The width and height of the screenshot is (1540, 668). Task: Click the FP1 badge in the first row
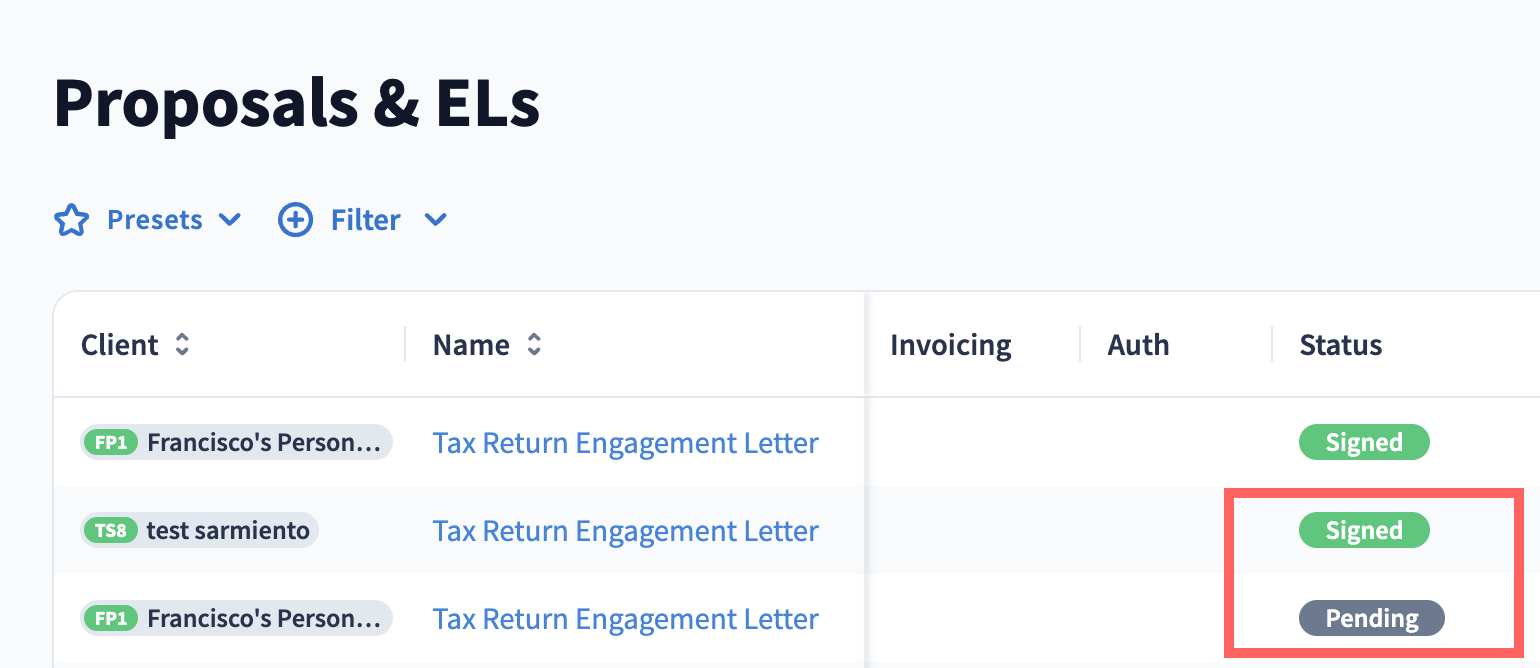pyautogui.click(x=111, y=443)
